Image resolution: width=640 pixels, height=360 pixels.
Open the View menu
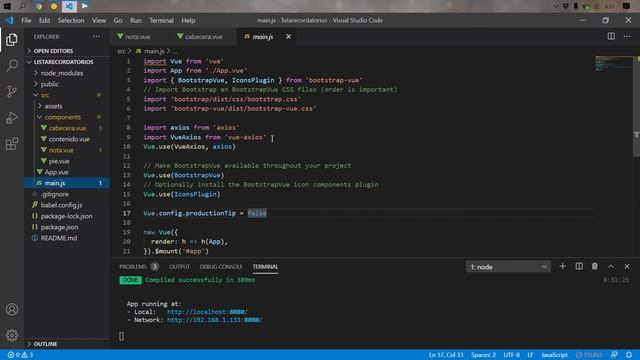click(x=99, y=20)
